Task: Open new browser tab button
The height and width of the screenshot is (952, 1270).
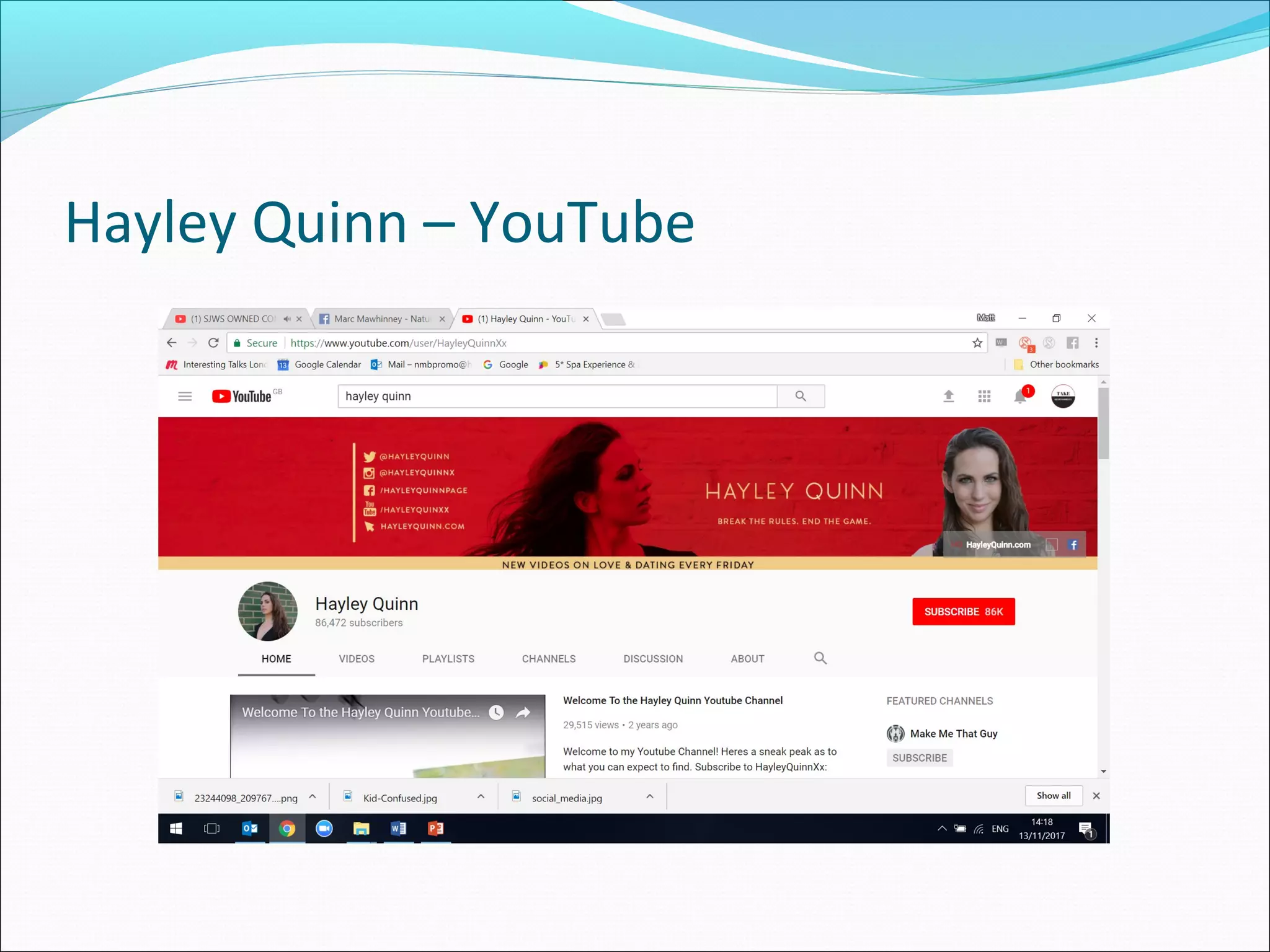Action: coord(613,319)
